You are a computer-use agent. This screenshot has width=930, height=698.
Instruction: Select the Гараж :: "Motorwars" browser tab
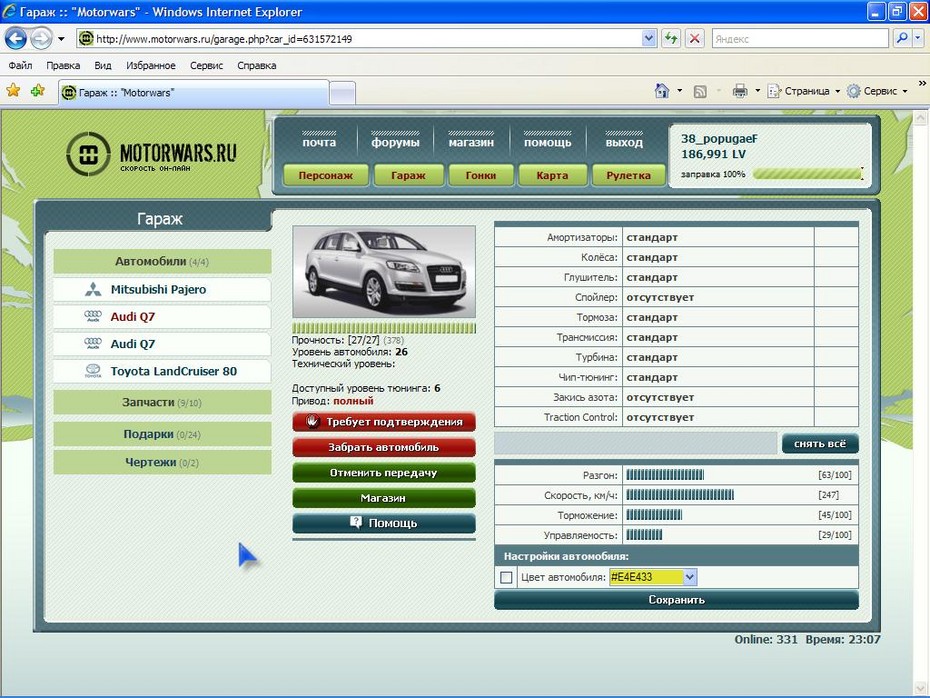click(193, 93)
